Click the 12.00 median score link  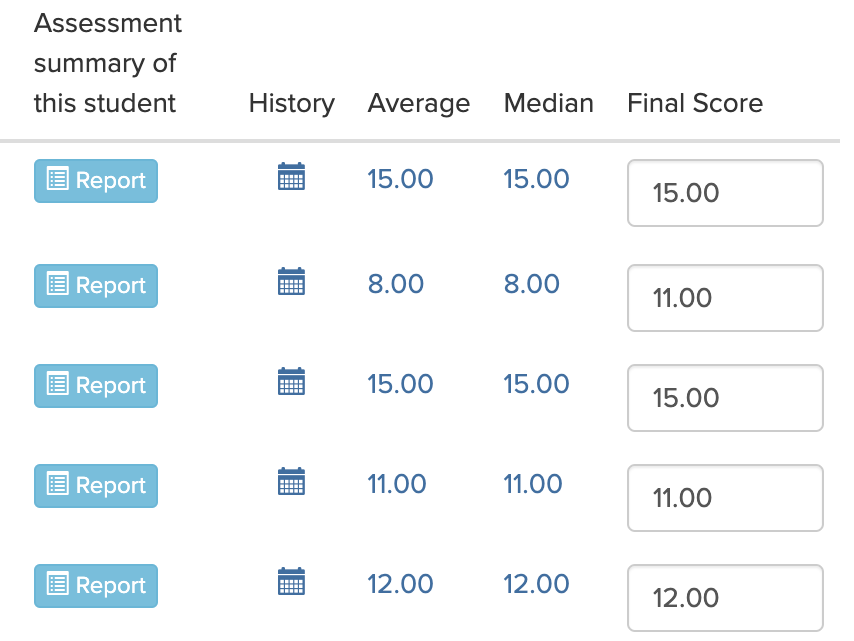[x=536, y=584]
